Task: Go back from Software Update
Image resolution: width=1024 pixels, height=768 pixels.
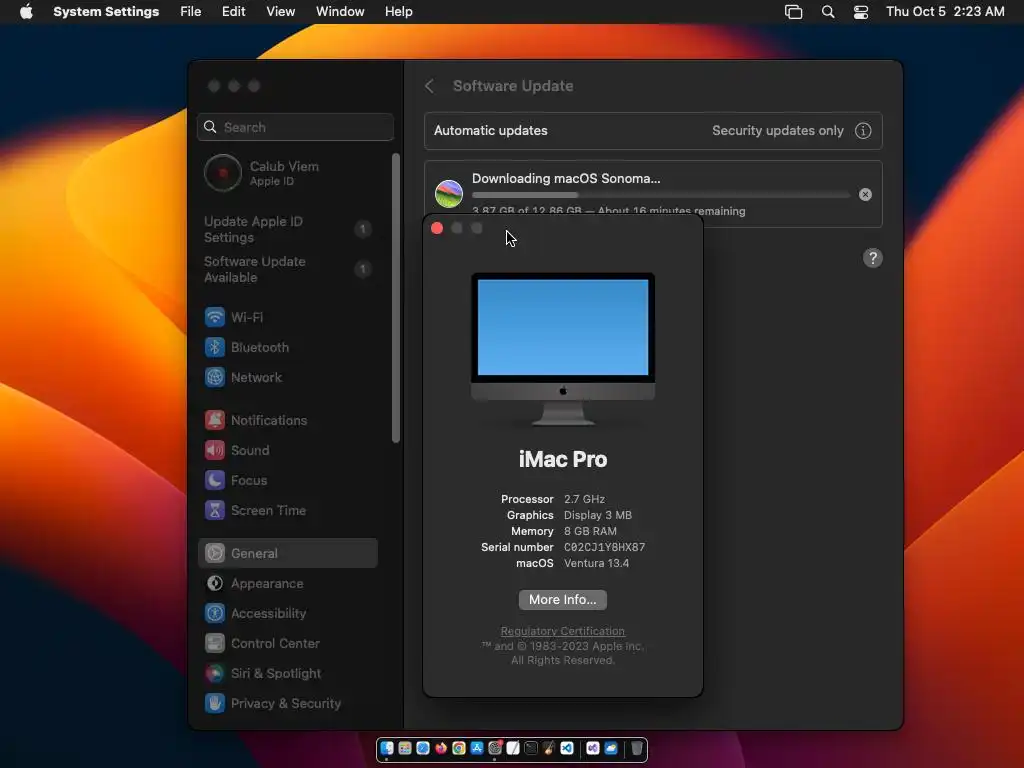Action: pos(429,86)
